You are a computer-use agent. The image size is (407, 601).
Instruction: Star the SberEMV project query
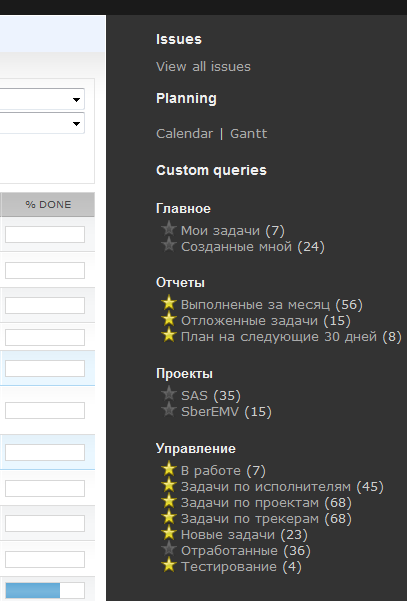click(x=169, y=410)
